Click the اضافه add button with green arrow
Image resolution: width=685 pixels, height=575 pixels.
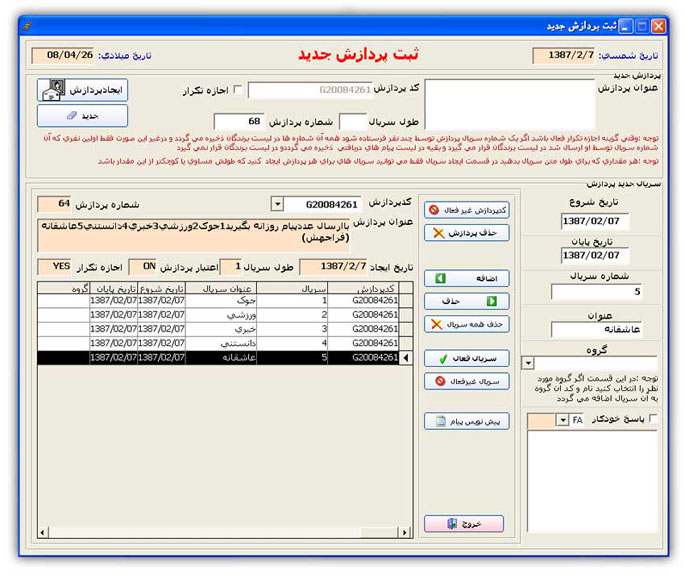coord(467,278)
